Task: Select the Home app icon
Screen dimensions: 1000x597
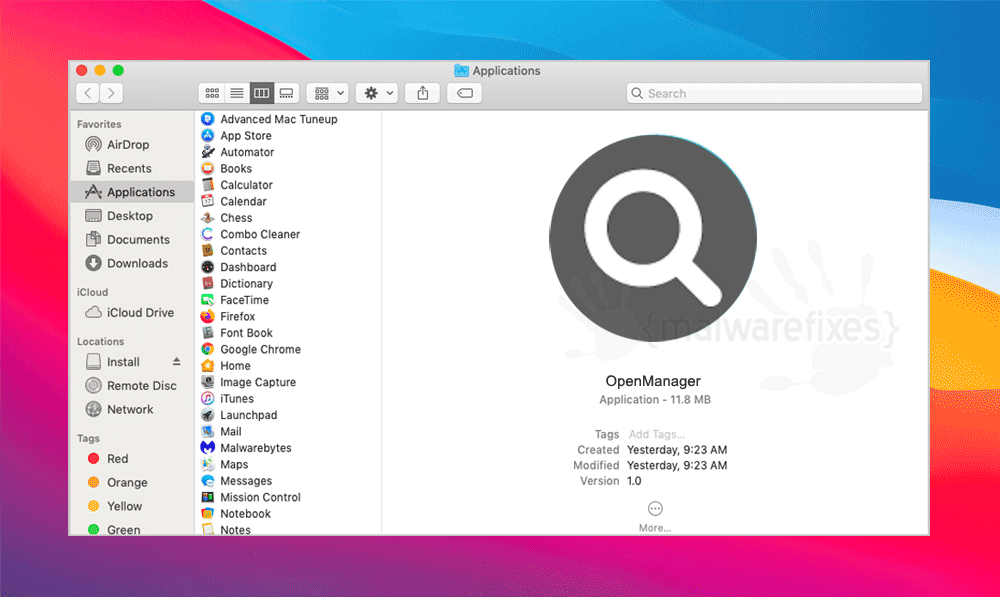Action: pyautogui.click(x=207, y=365)
